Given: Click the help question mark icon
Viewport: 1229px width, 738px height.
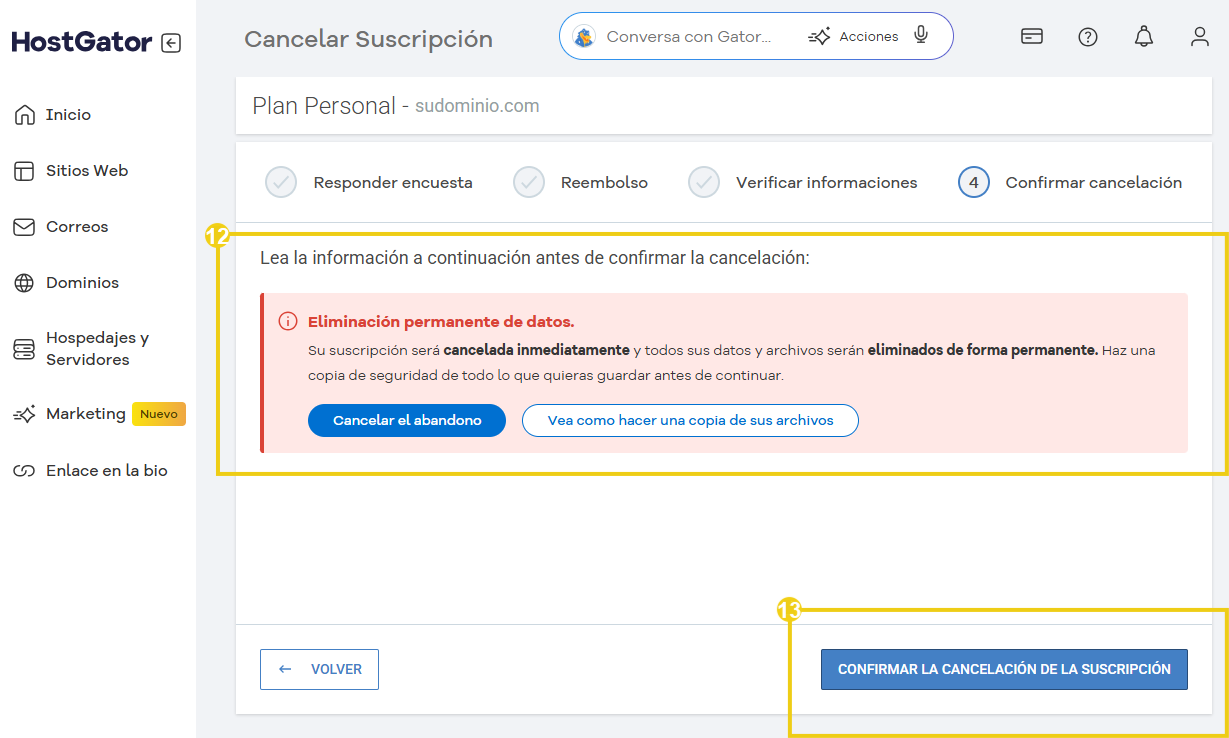Looking at the screenshot, I should point(1087,36).
